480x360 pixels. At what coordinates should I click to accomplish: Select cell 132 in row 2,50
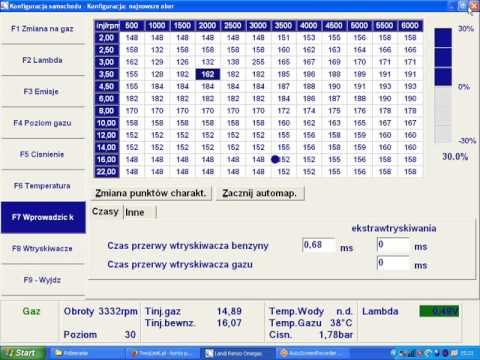(157, 50)
